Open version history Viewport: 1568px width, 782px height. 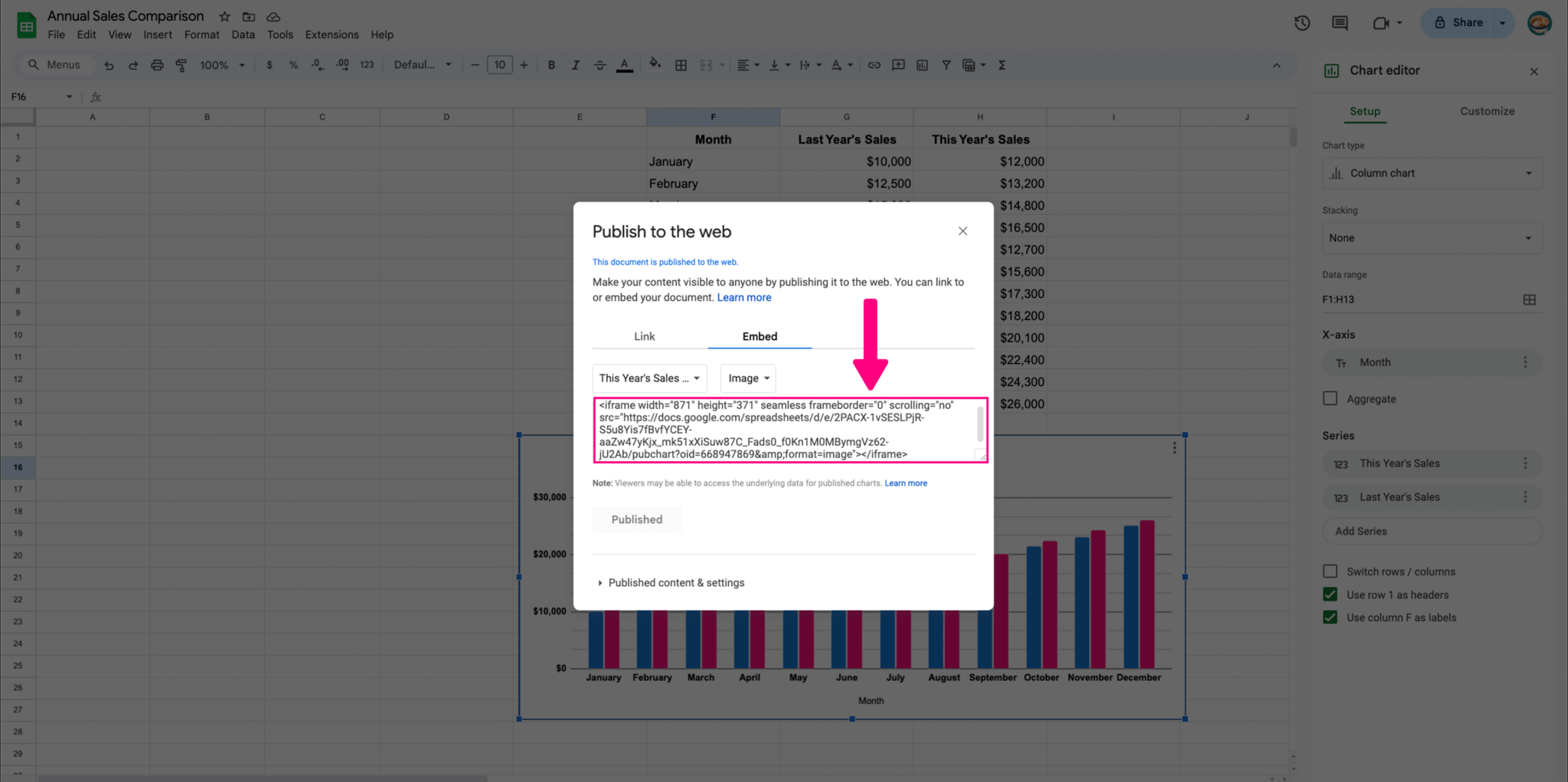tap(1302, 23)
